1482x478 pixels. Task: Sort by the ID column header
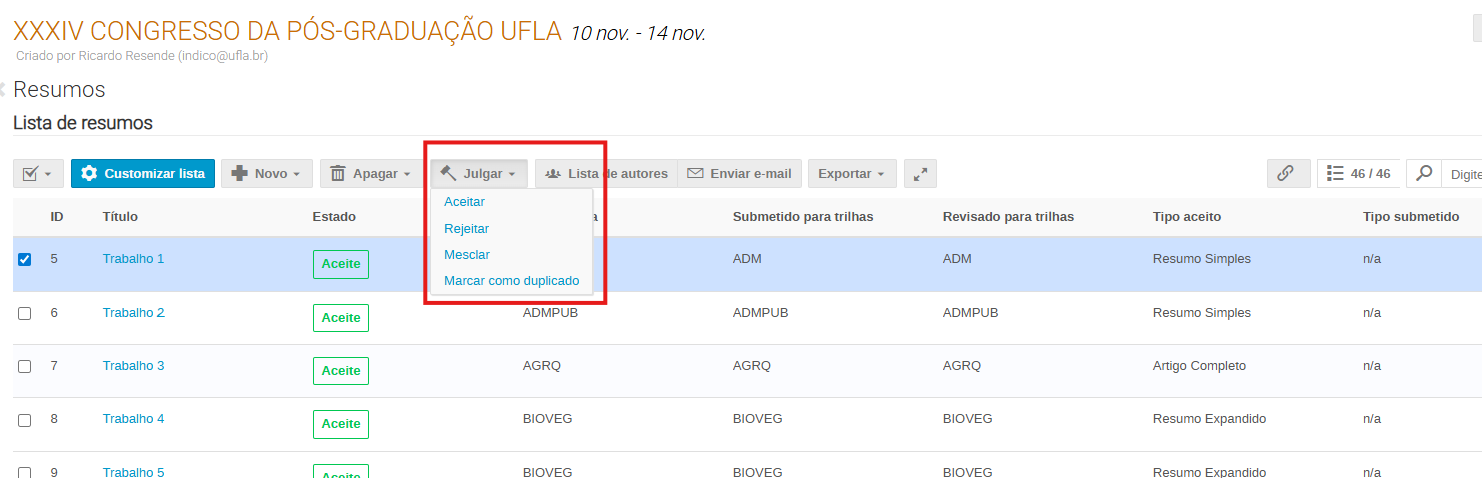(x=57, y=217)
